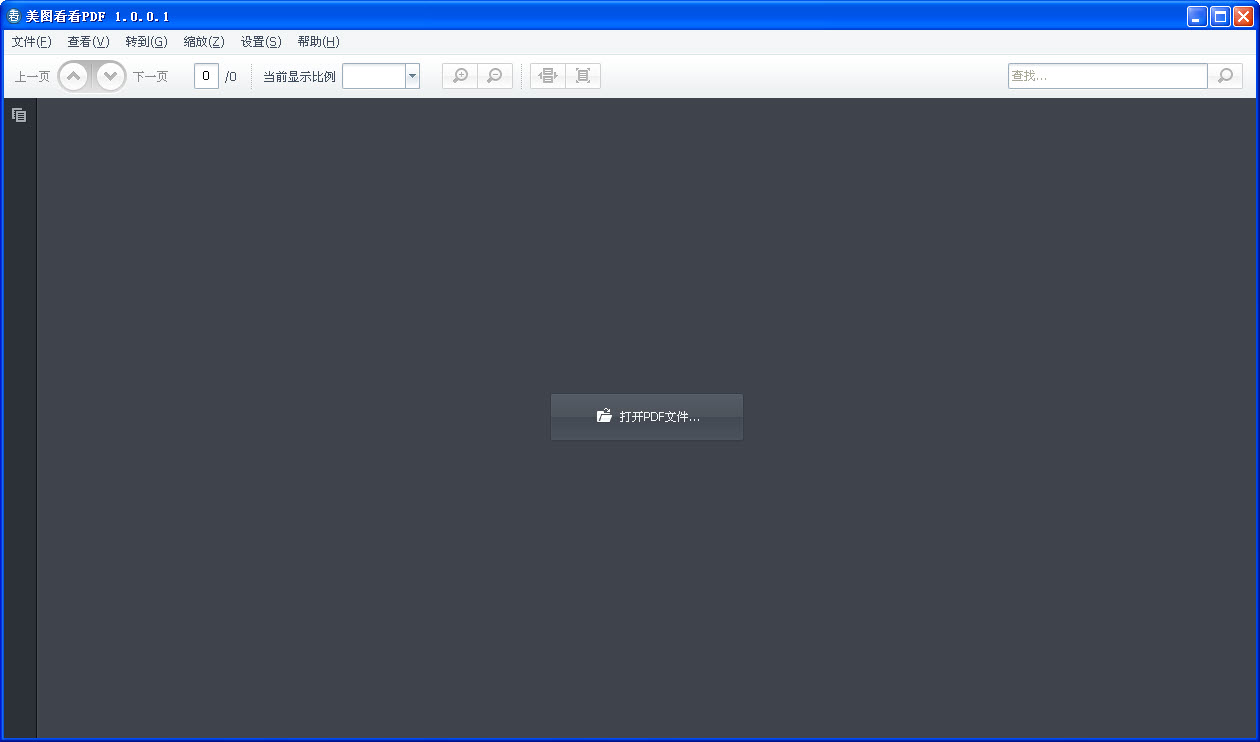Click the zoom out magnifier icon
The height and width of the screenshot is (742, 1260).
pos(494,76)
